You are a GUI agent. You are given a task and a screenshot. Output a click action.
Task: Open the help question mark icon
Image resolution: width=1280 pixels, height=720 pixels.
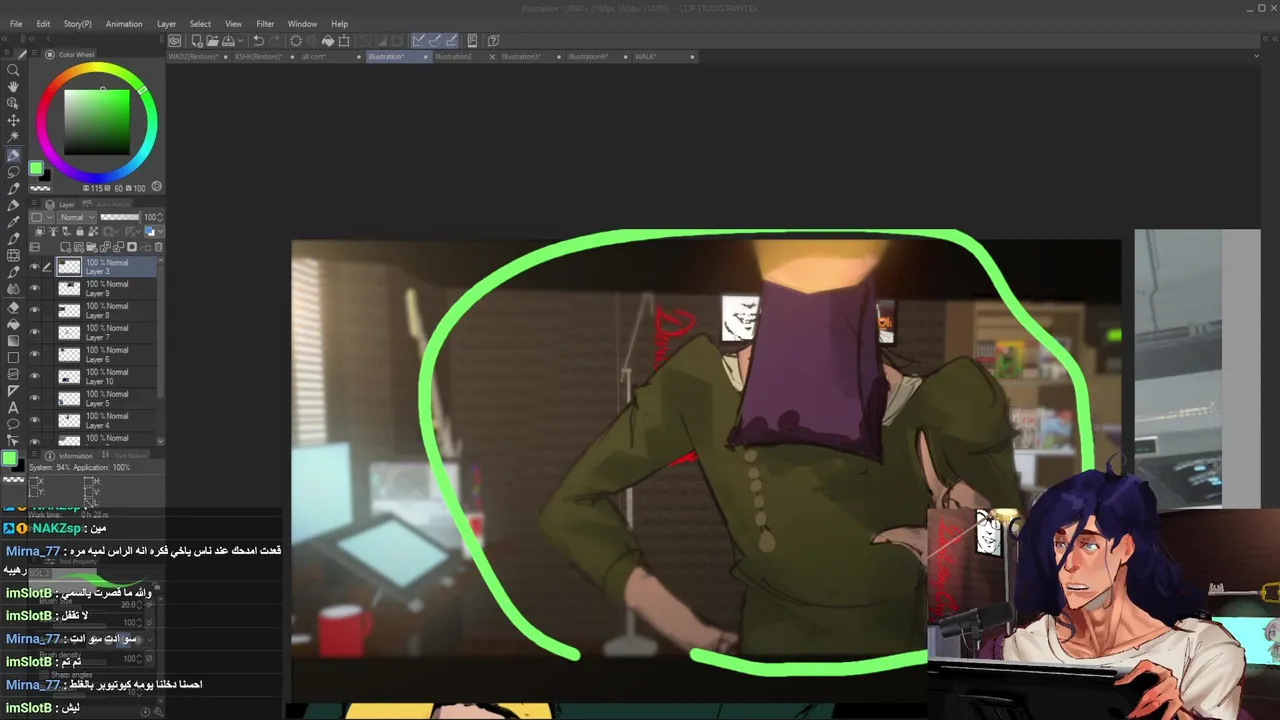click(x=493, y=41)
